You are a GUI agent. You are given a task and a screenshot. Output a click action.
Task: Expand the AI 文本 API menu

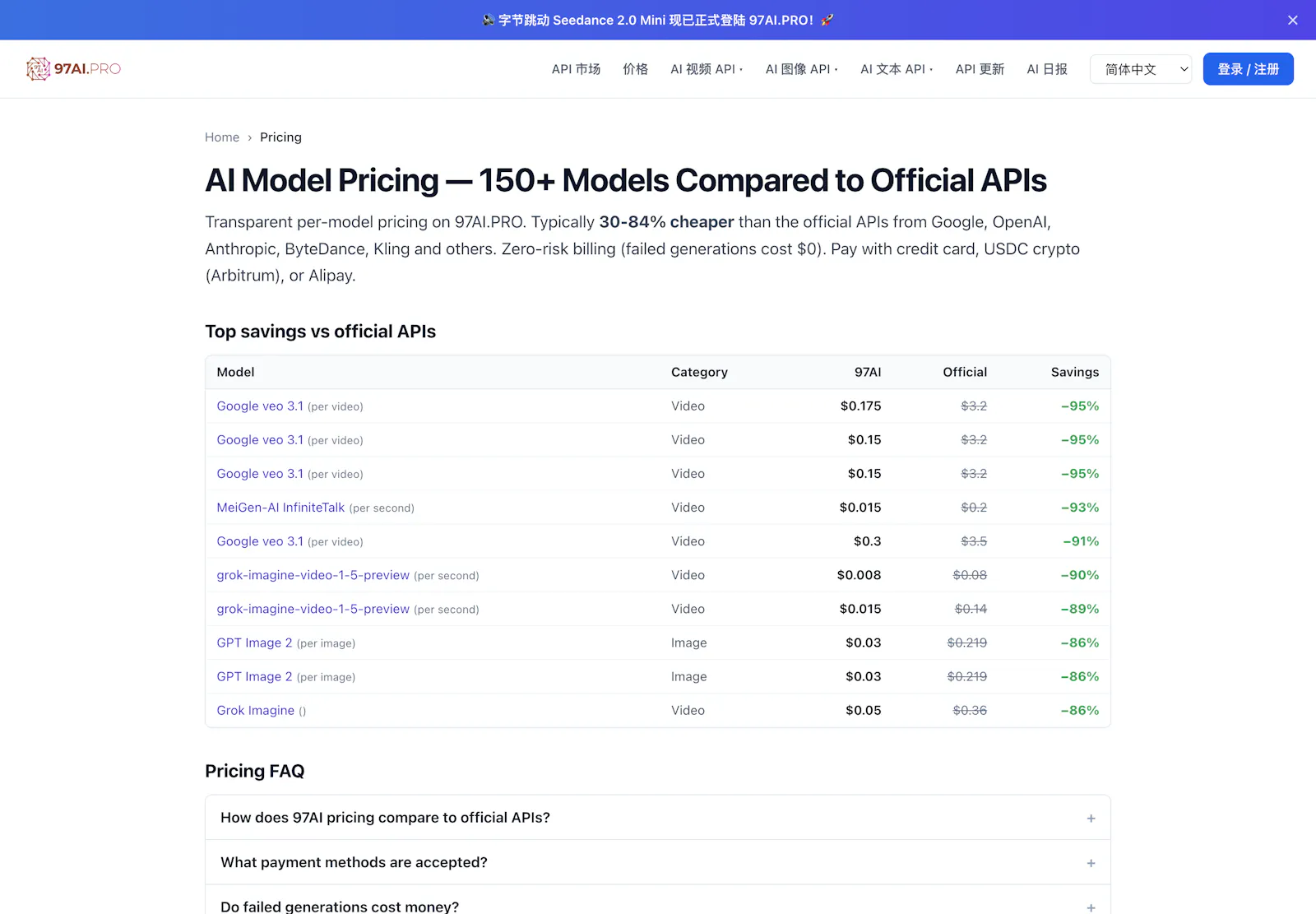tap(897, 69)
